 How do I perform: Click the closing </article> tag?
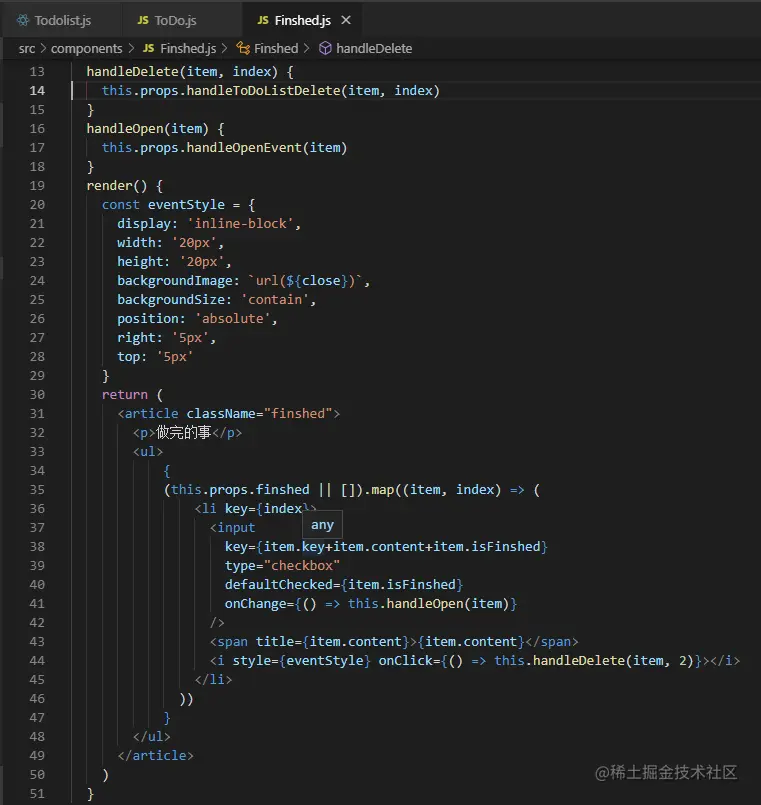pos(155,756)
